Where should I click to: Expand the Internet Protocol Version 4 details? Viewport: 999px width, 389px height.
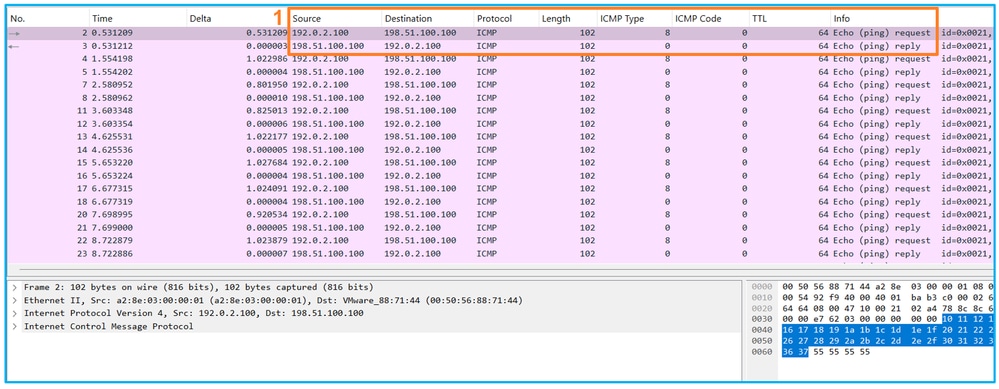tap(14, 313)
